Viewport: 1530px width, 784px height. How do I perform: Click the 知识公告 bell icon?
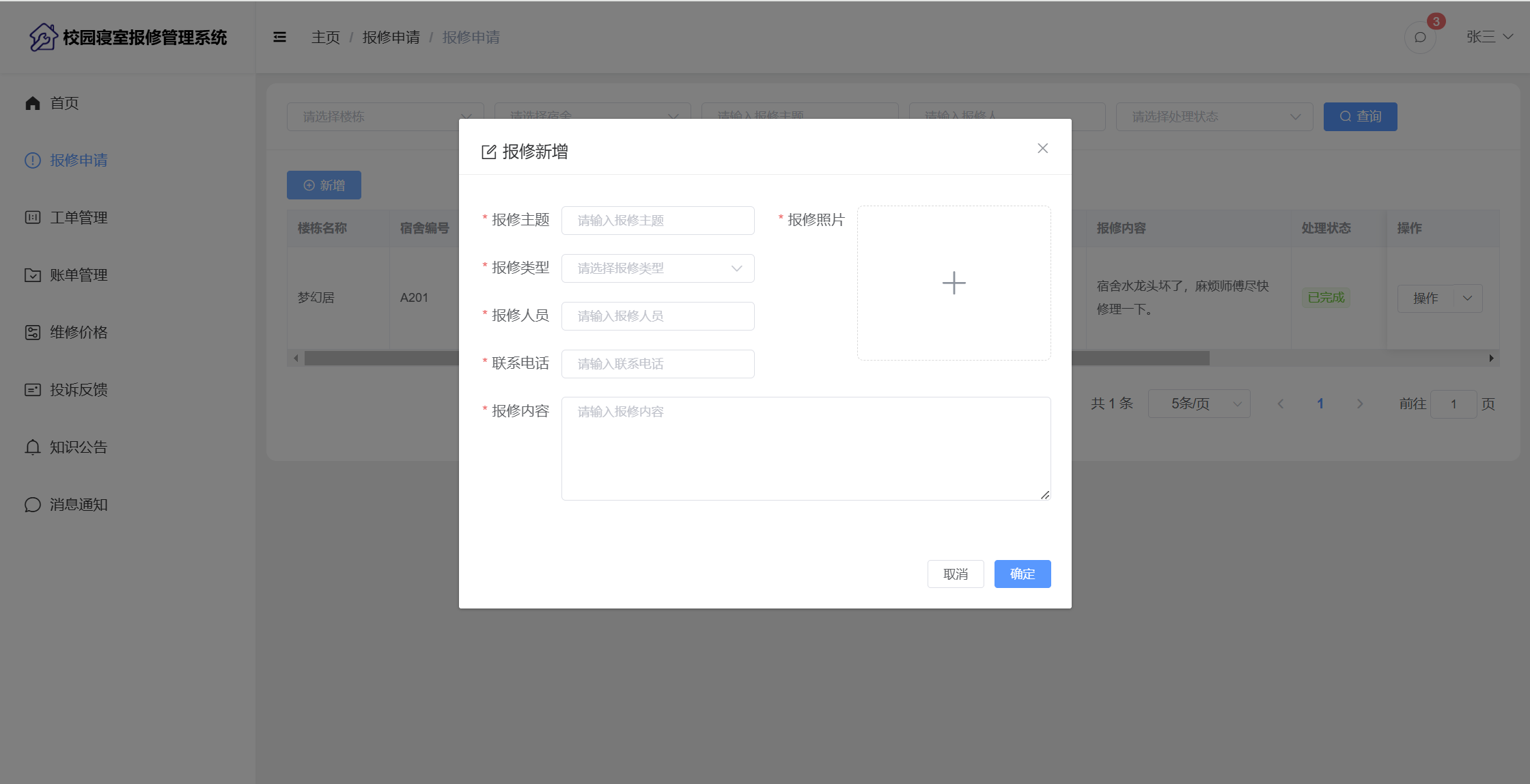pyautogui.click(x=33, y=447)
